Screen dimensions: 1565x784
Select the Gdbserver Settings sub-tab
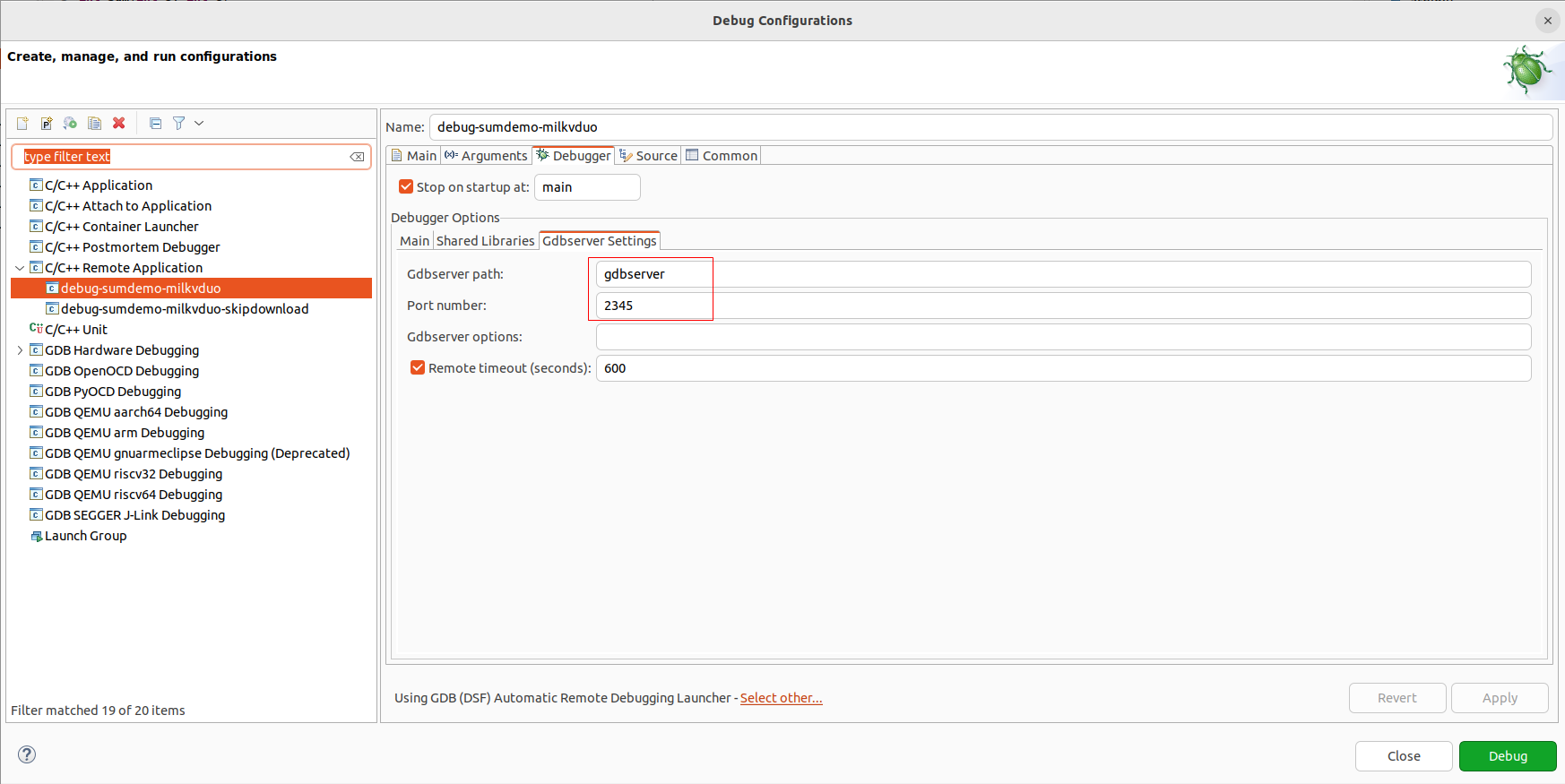click(600, 241)
